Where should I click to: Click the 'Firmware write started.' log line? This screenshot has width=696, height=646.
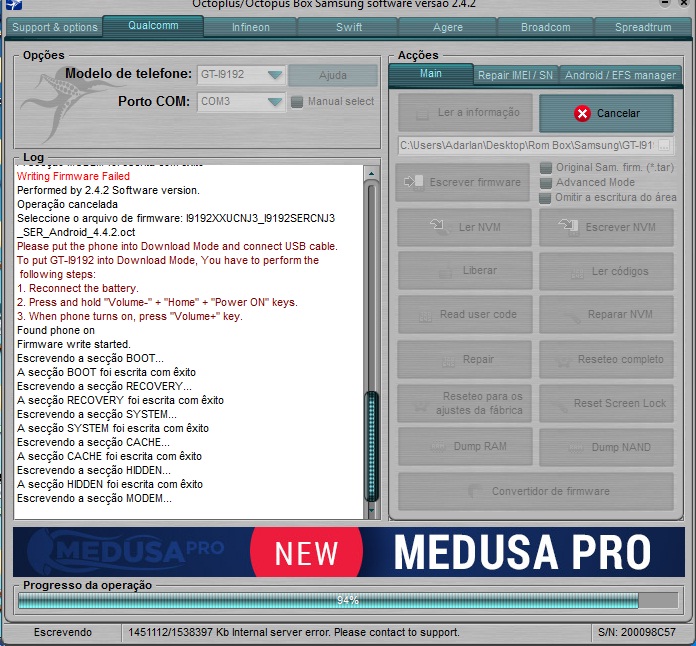click(74, 344)
